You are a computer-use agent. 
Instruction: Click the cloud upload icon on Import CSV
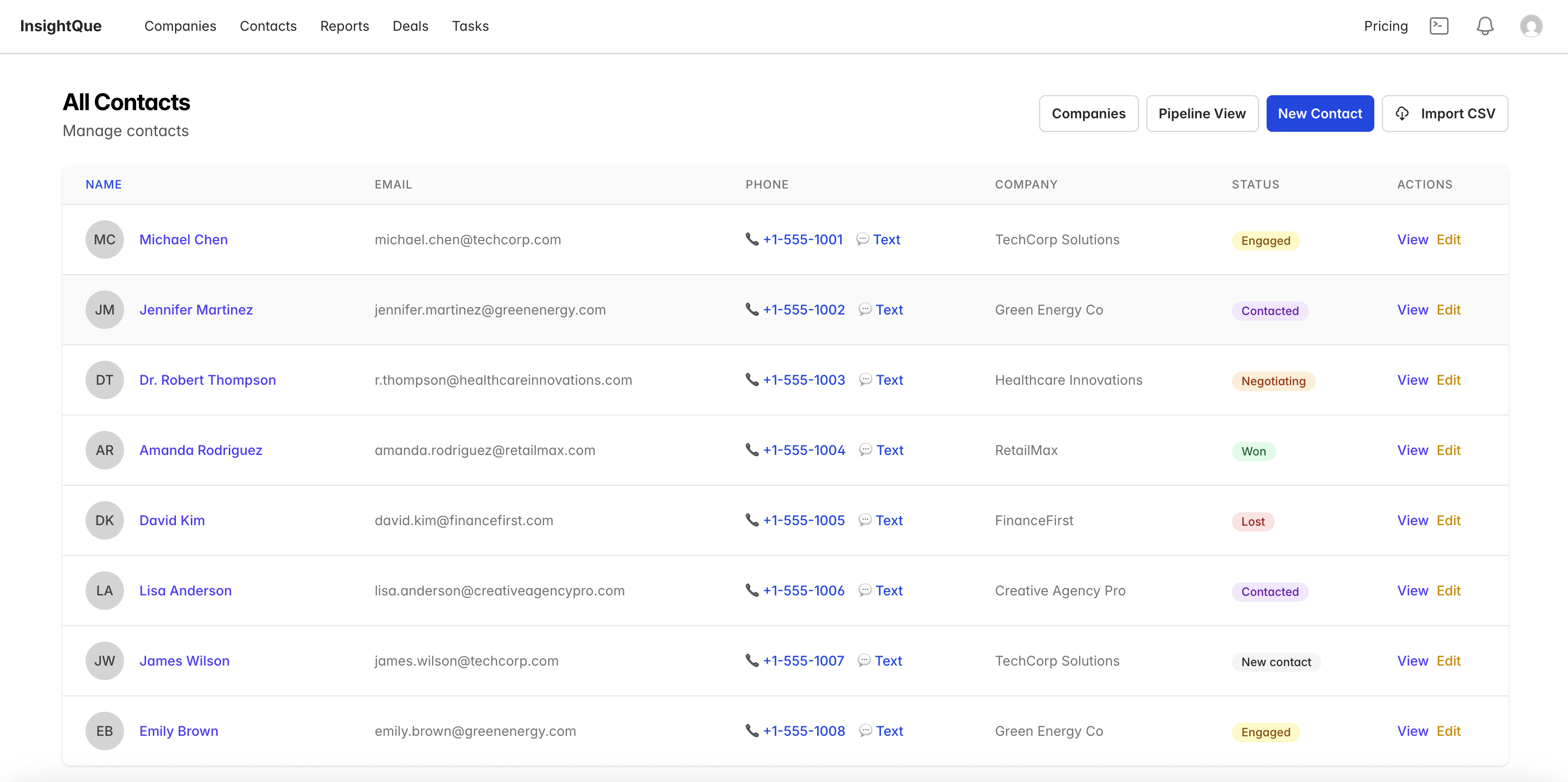point(1403,114)
